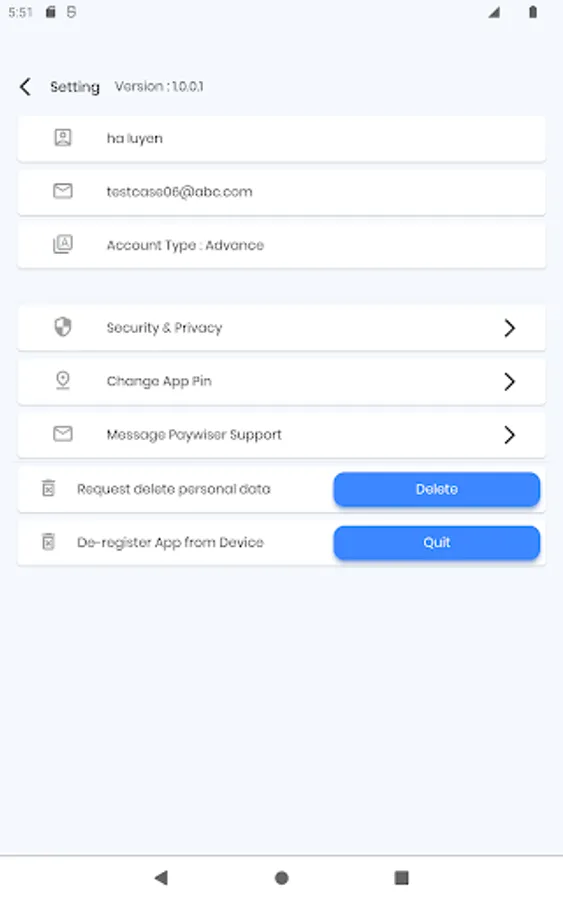Screen dimensions: 563x900
Task: Click the trash icon beside De-register App from Device
Action: [49, 541]
